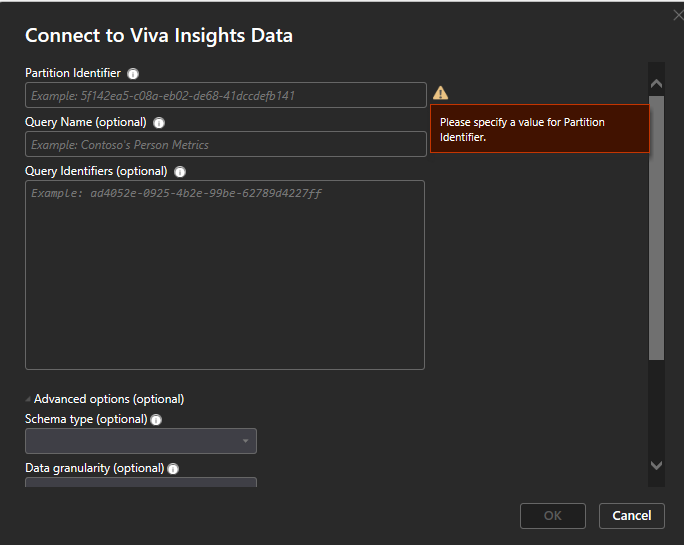The width and height of the screenshot is (684, 545).
Task: Click the Query Name info icon
Action: pyautogui.click(x=159, y=123)
